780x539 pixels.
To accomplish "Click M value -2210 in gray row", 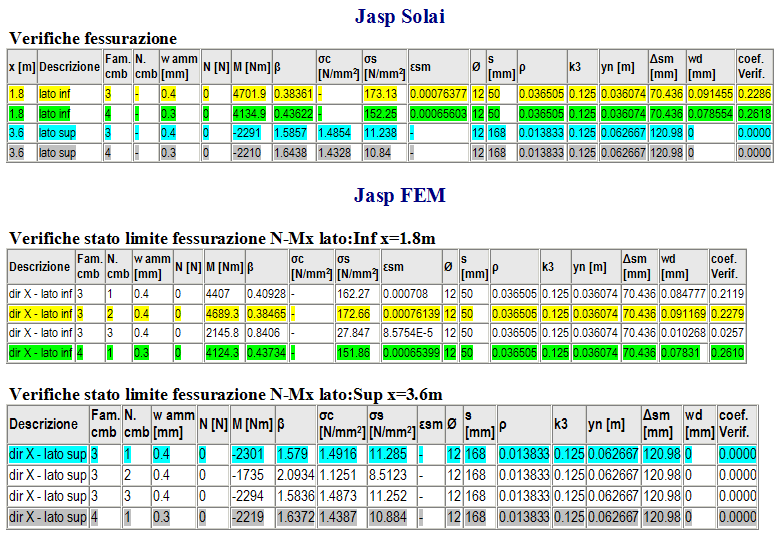I will coord(246,153).
